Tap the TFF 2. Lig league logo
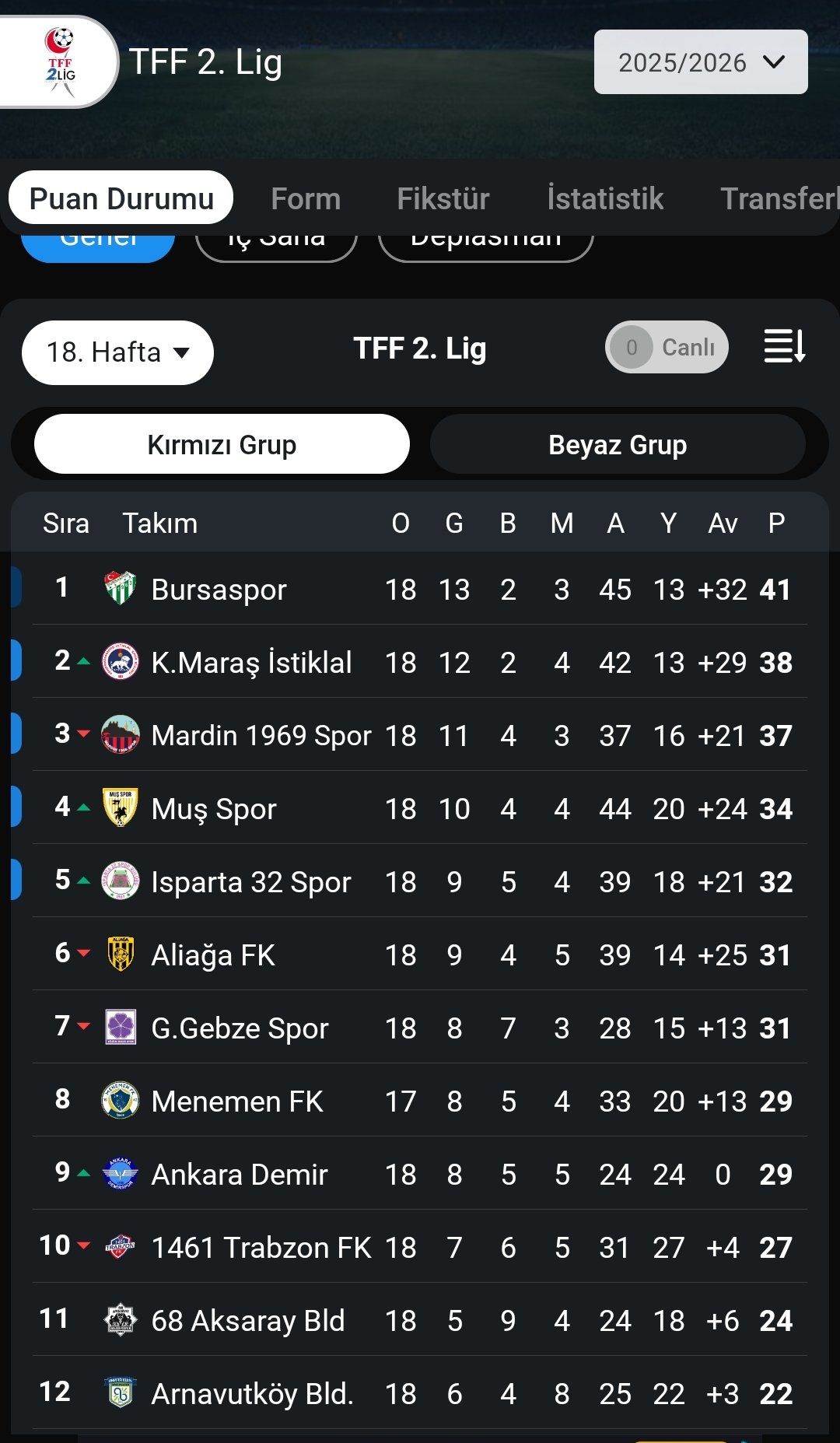The image size is (840, 1443). pos(60,62)
